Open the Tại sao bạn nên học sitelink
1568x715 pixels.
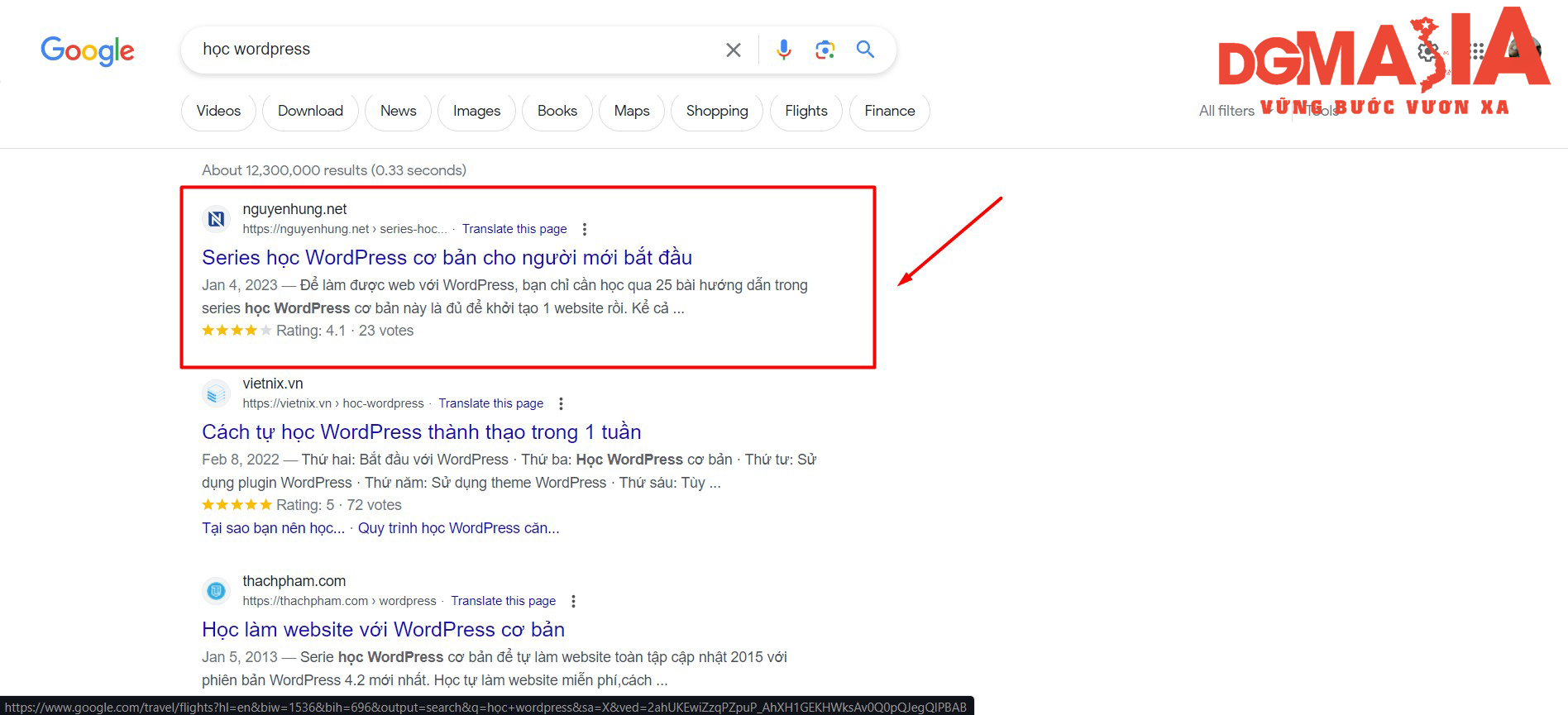coord(274,528)
